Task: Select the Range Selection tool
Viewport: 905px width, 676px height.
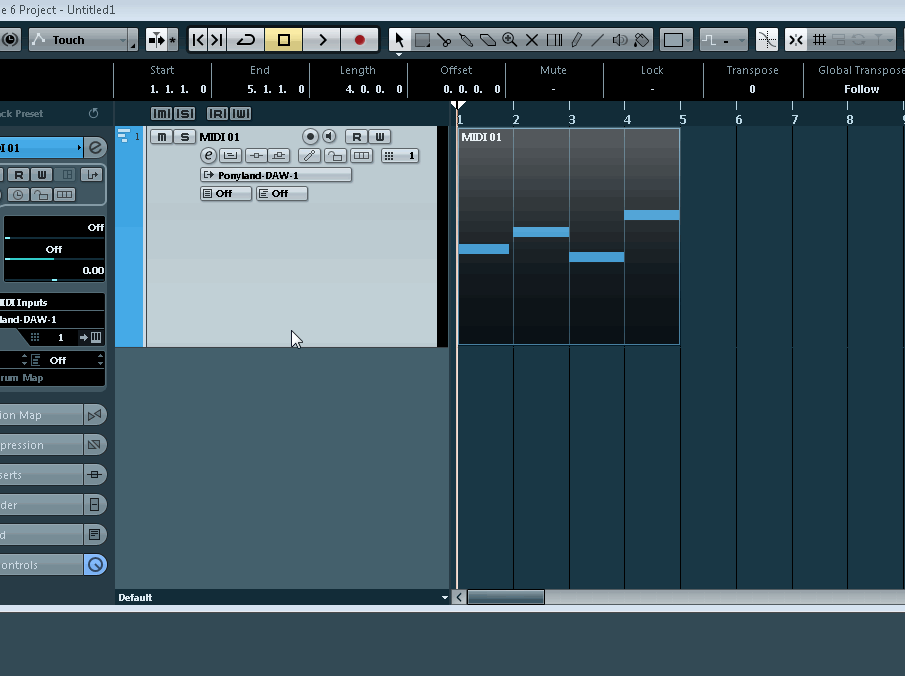Action: tap(422, 40)
